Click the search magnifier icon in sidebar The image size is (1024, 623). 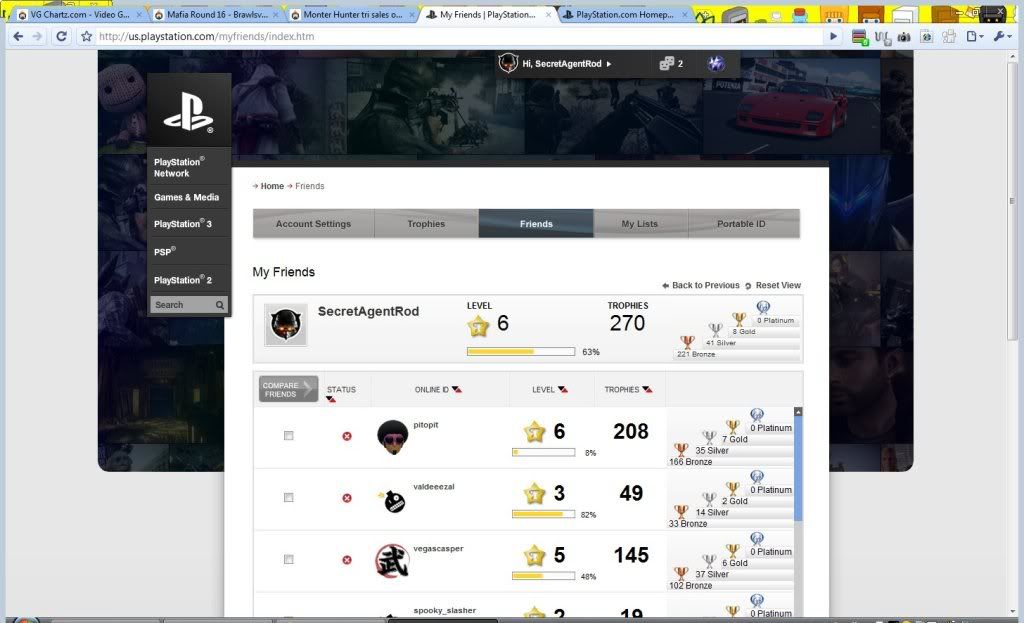tap(220, 305)
